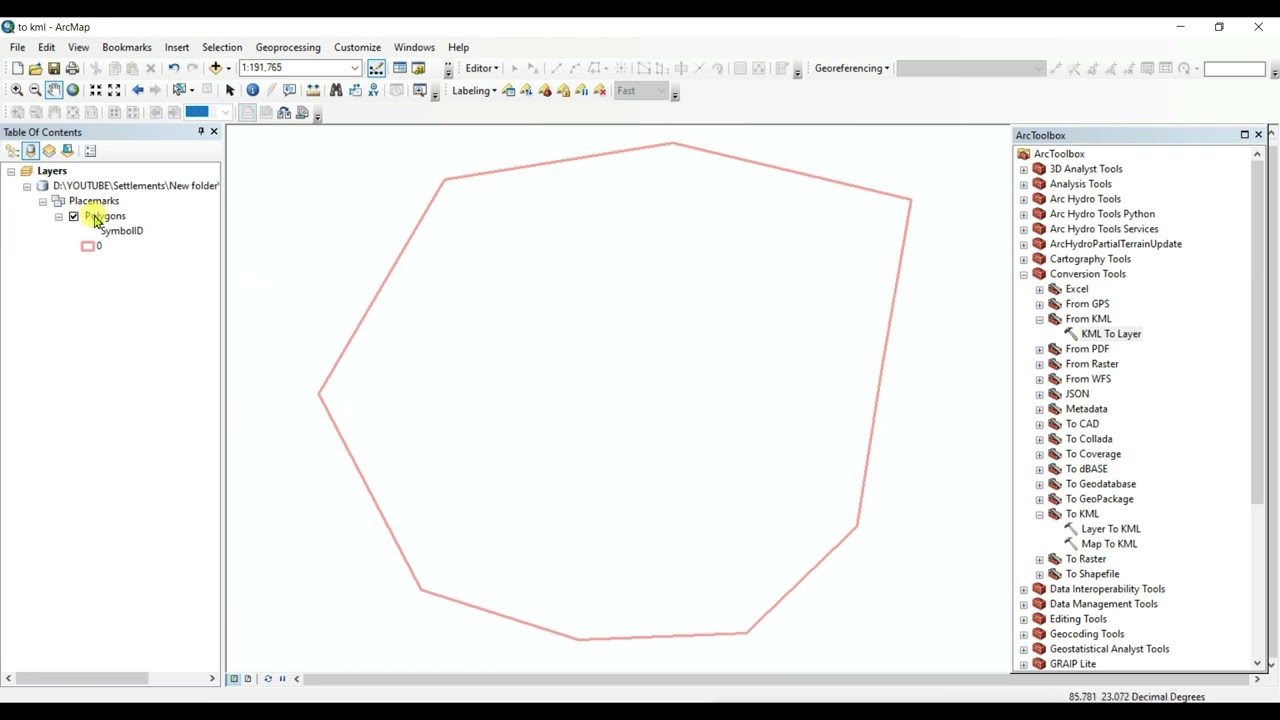Open the Find binoculars tool
1280x720 pixels.
[x=336, y=90]
